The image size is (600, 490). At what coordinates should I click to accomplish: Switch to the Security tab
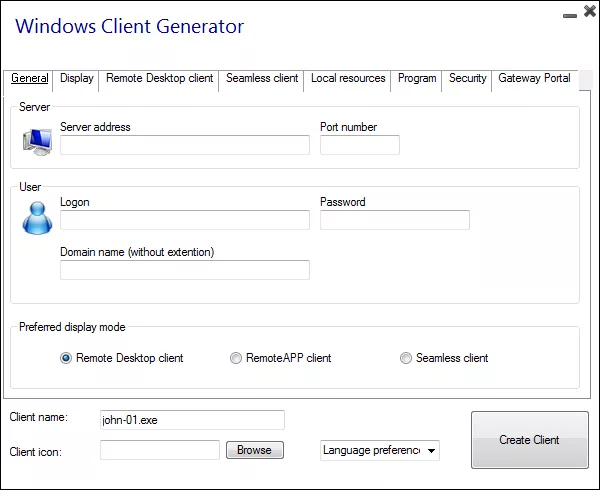[x=467, y=78]
